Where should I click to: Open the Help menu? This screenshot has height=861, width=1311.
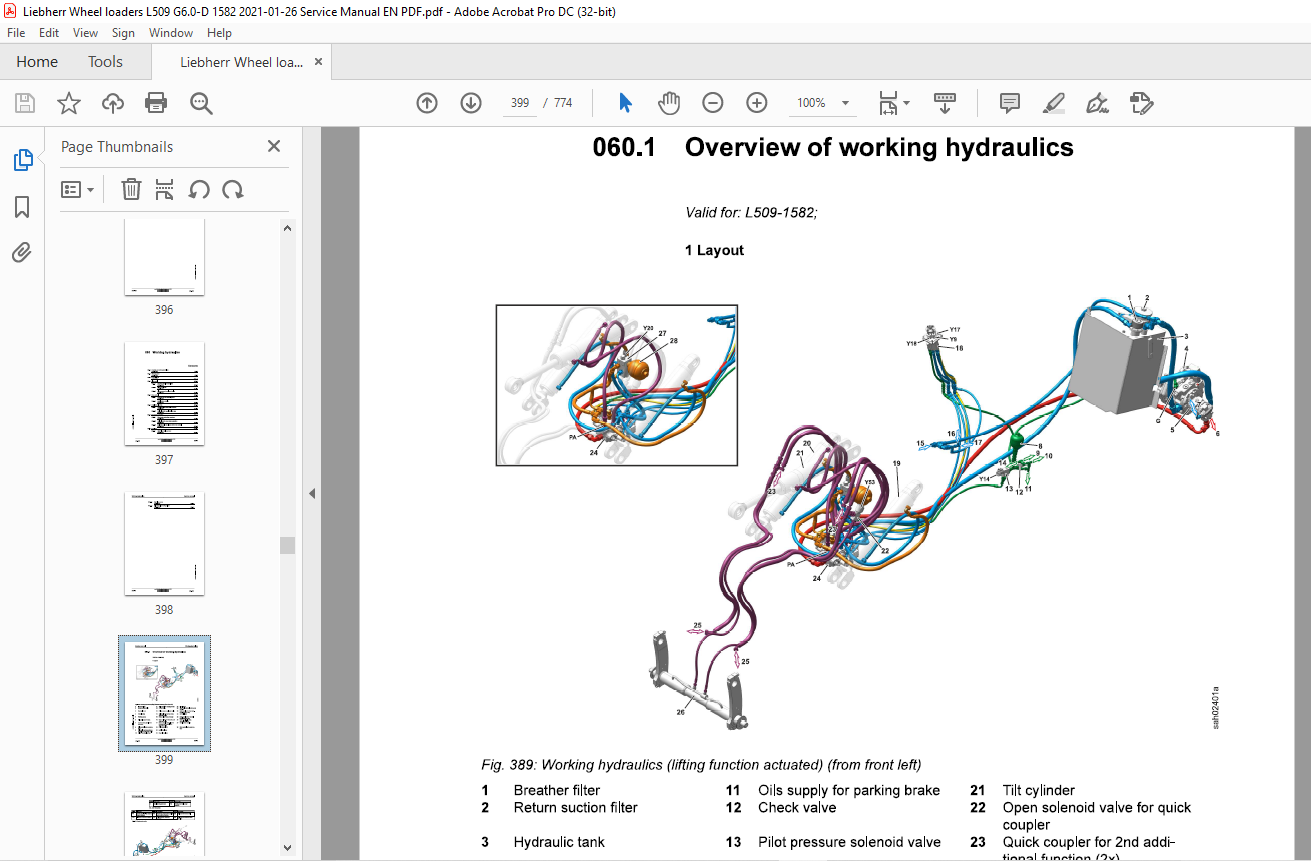[x=219, y=33]
